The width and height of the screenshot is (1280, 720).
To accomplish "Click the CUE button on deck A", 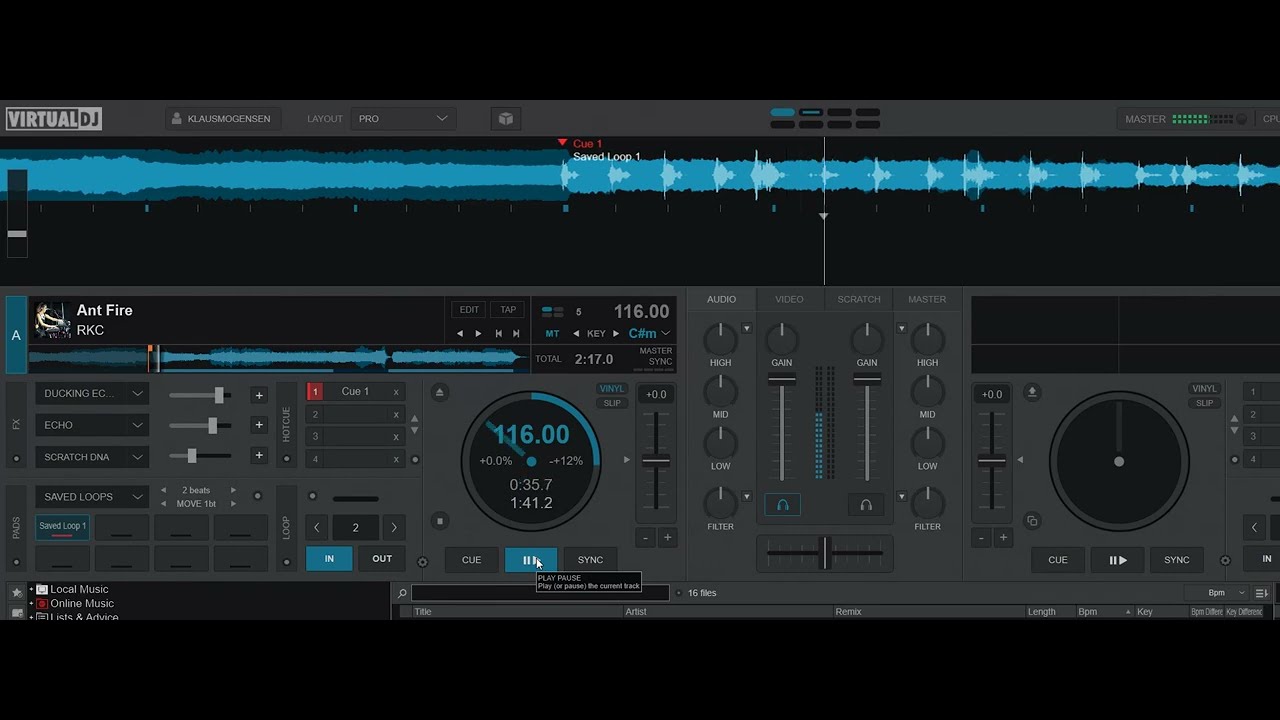I will 471,560.
